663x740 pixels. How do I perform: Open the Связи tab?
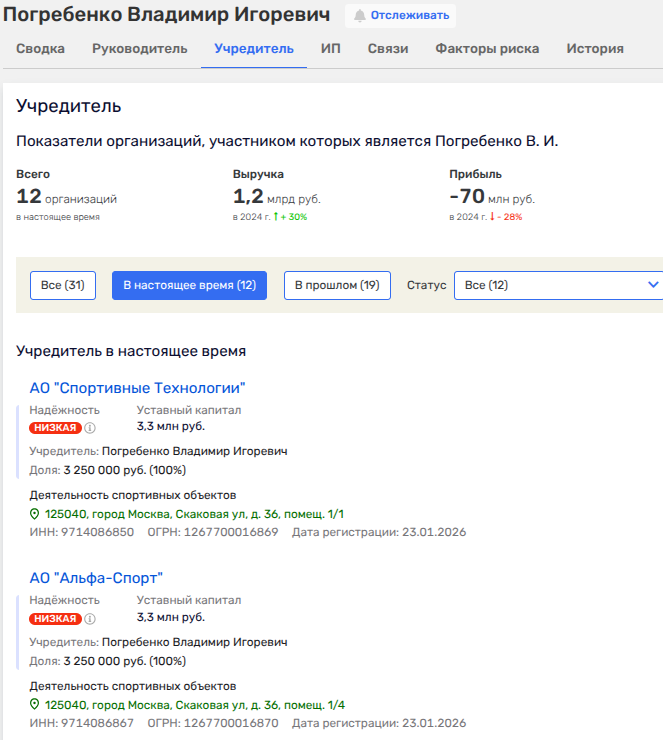[387, 48]
